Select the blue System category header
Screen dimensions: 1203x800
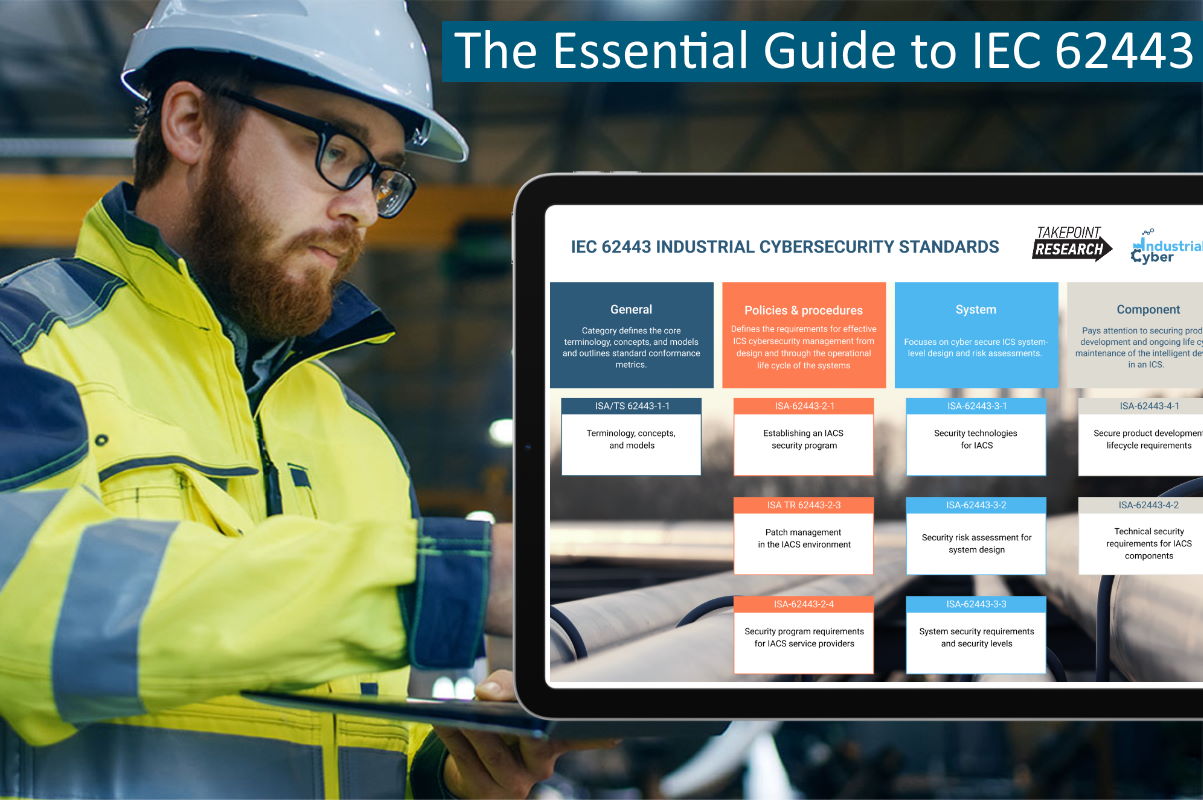point(975,309)
